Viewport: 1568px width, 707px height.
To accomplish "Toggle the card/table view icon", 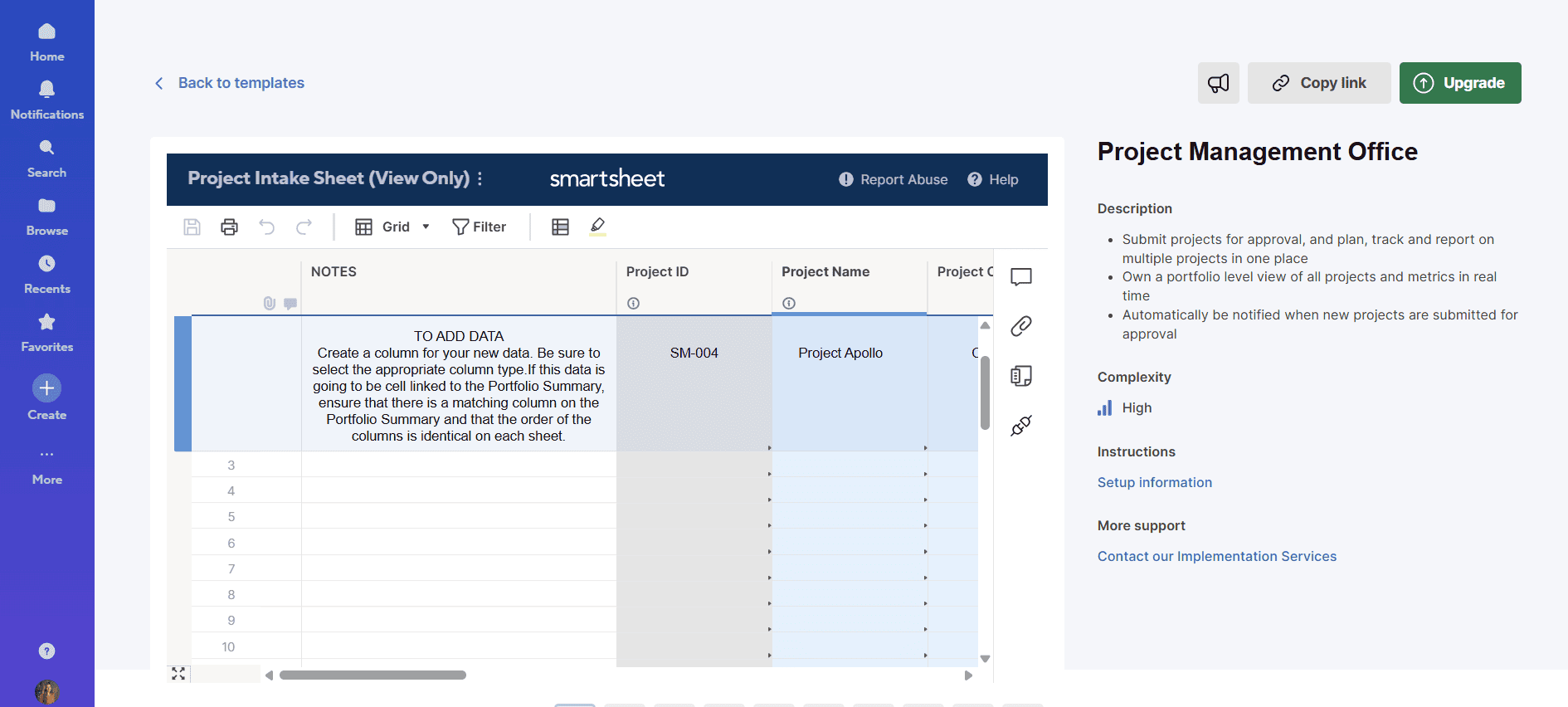I will (560, 227).
